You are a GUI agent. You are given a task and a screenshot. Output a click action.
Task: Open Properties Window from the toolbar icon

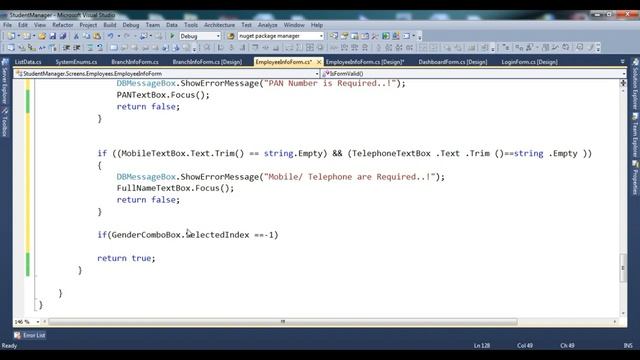tap(344, 36)
